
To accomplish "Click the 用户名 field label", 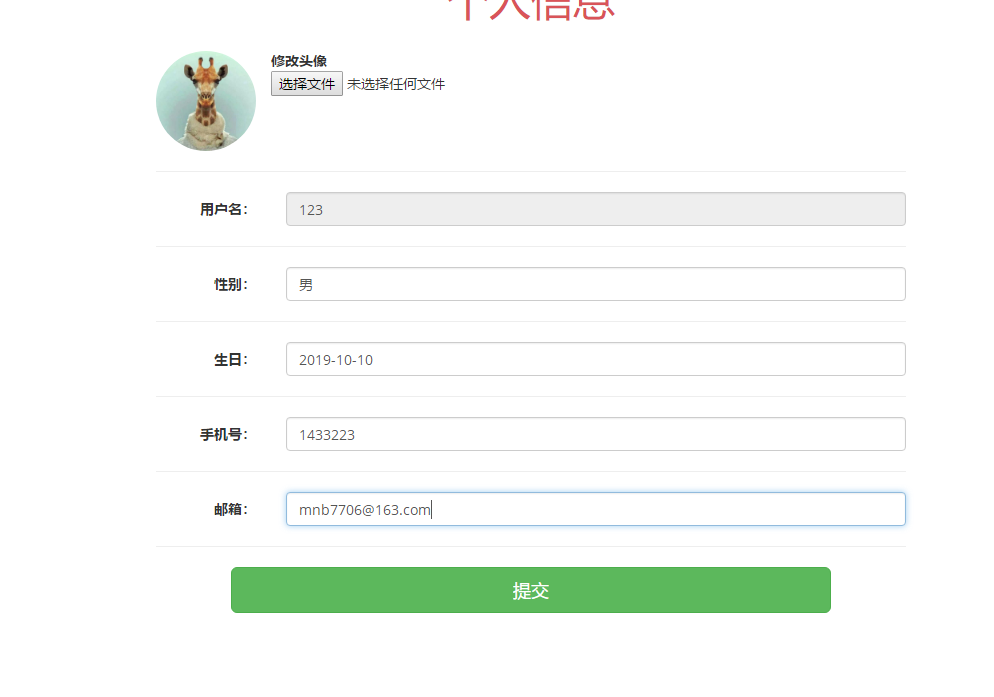I will pos(224,209).
